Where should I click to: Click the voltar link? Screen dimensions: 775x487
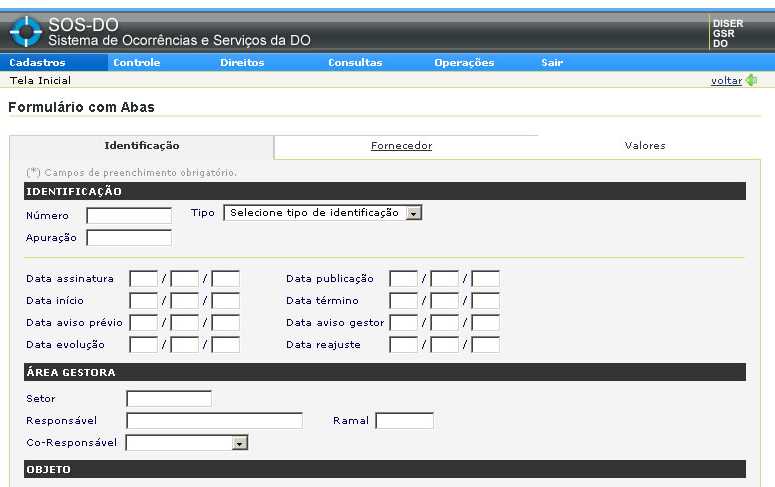(x=725, y=80)
